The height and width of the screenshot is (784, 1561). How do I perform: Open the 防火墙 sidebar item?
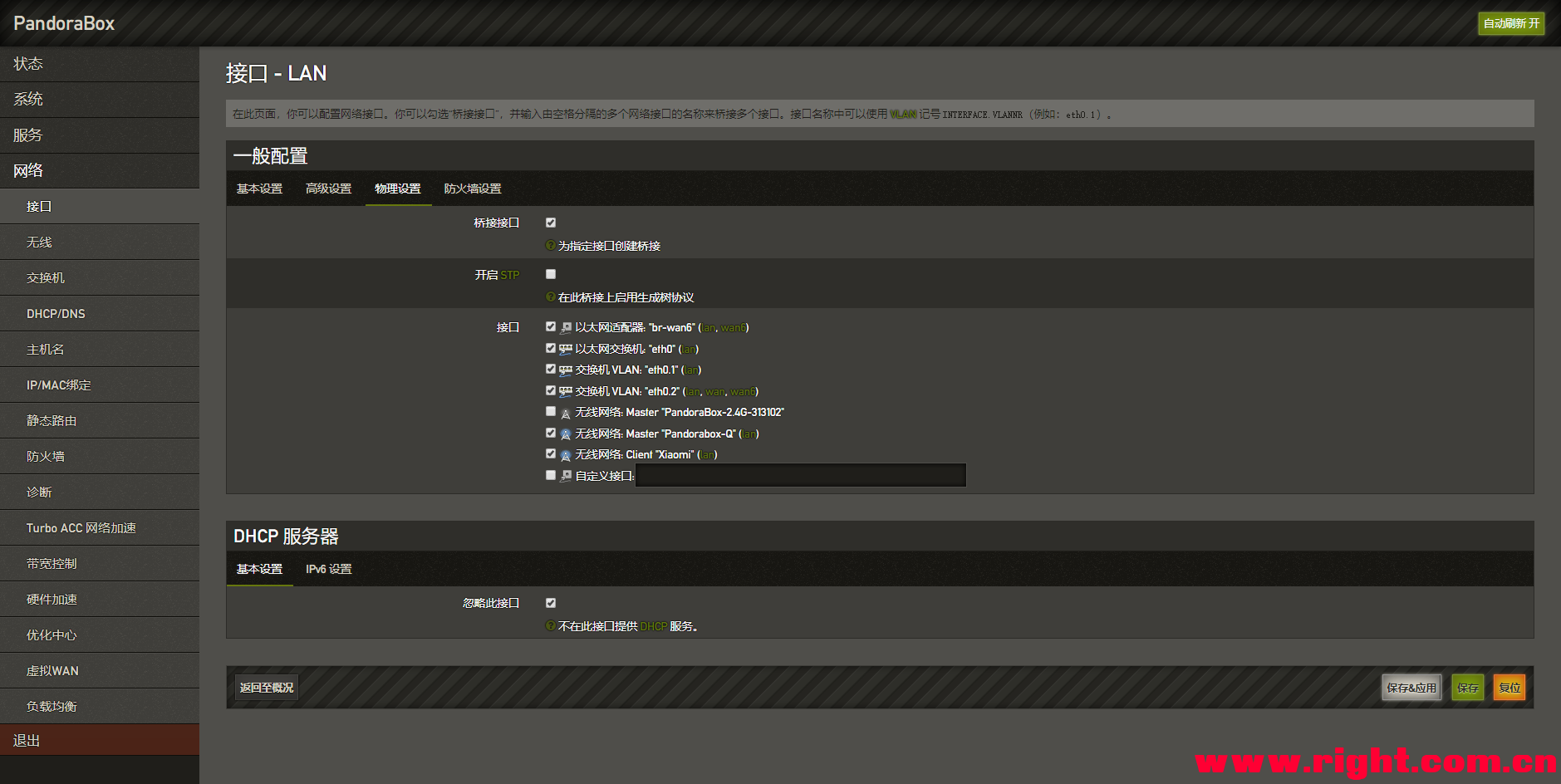coord(100,457)
